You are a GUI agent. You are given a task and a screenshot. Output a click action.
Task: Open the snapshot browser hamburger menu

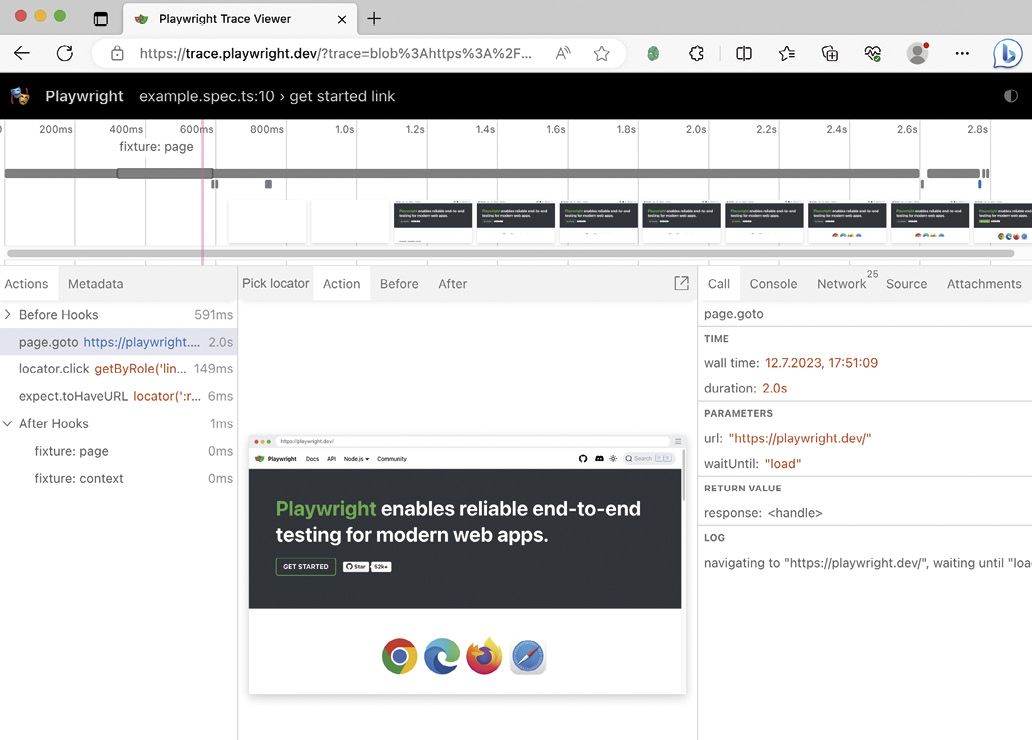(678, 441)
